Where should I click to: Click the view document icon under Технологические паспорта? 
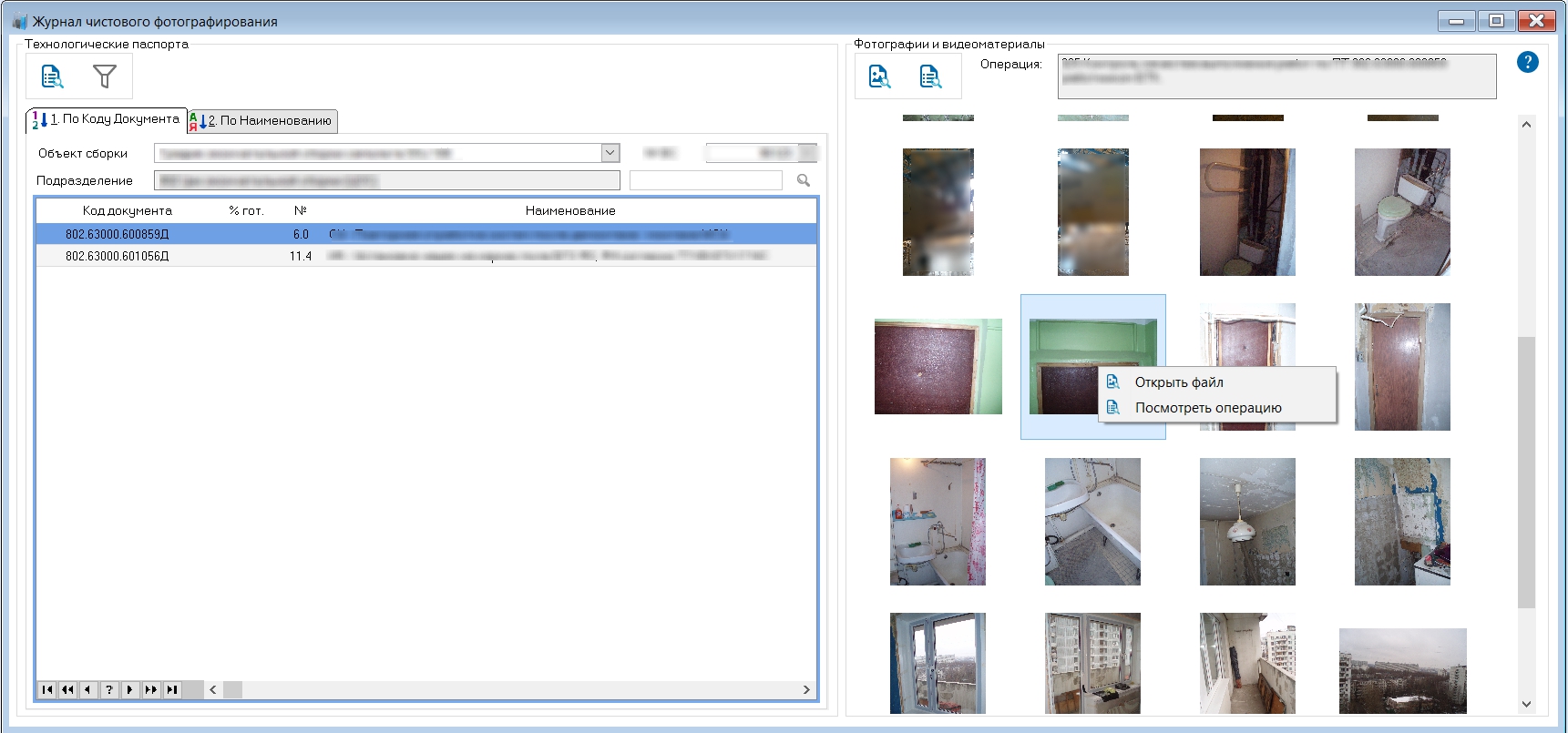53,76
